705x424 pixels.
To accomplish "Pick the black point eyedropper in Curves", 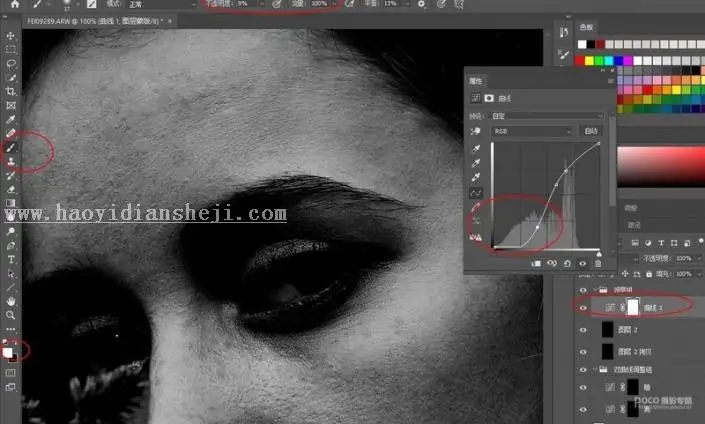I will pyautogui.click(x=475, y=148).
